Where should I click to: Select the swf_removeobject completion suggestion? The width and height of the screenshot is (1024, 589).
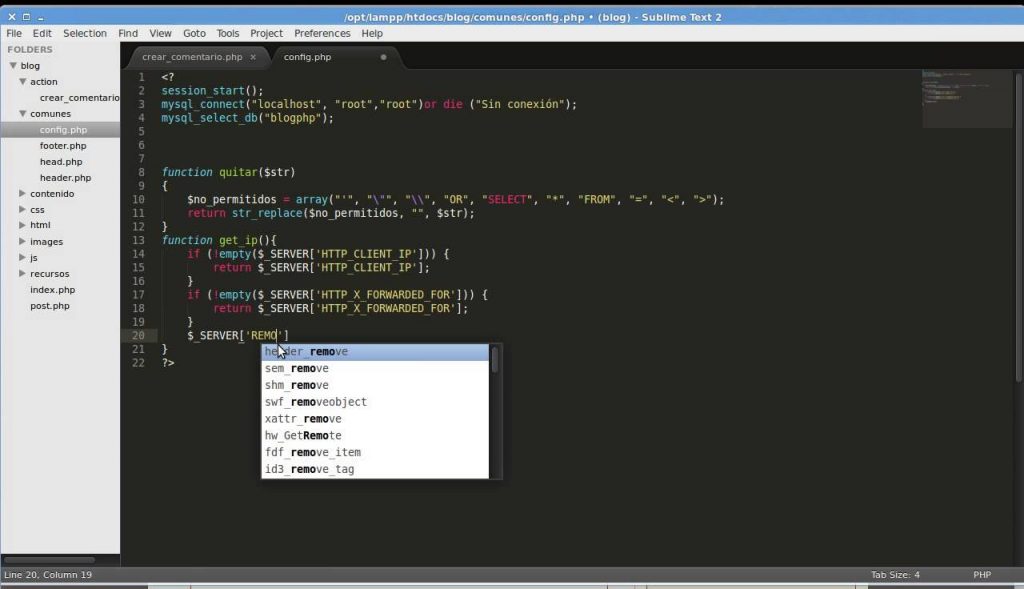tap(316, 401)
